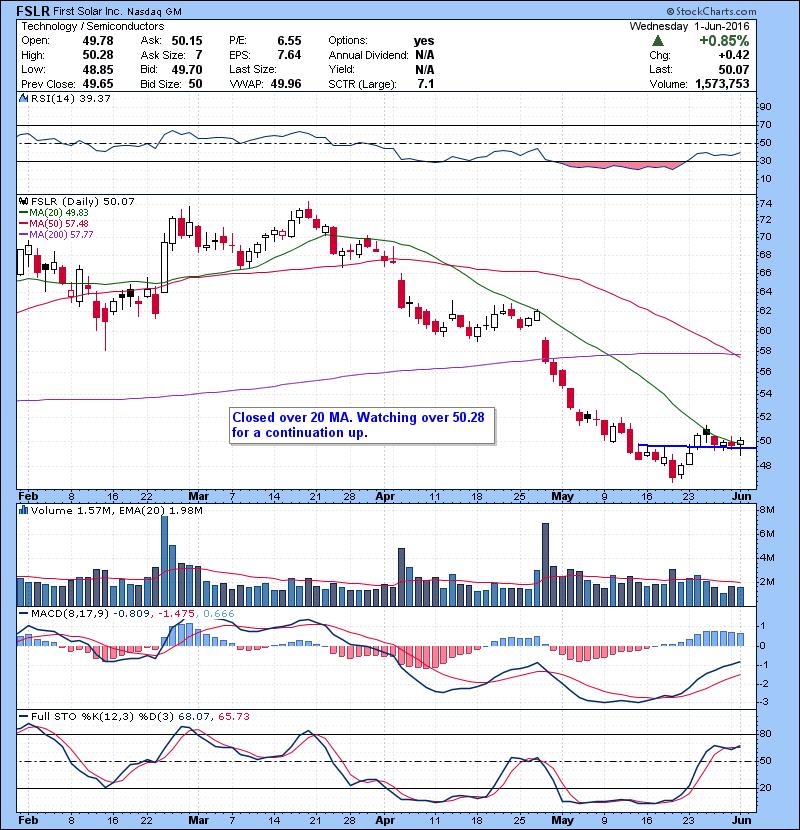Select the High value 50.28 in quote table
The height and width of the screenshot is (830, 800).
pos(98,55)
